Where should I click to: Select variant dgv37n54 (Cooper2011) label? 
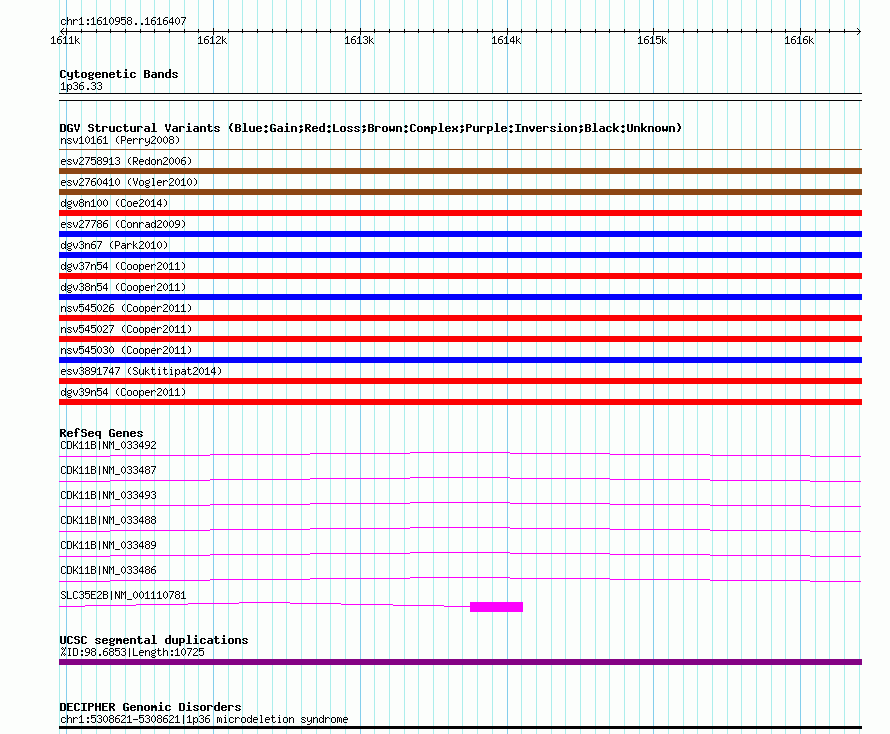[123, 266]
